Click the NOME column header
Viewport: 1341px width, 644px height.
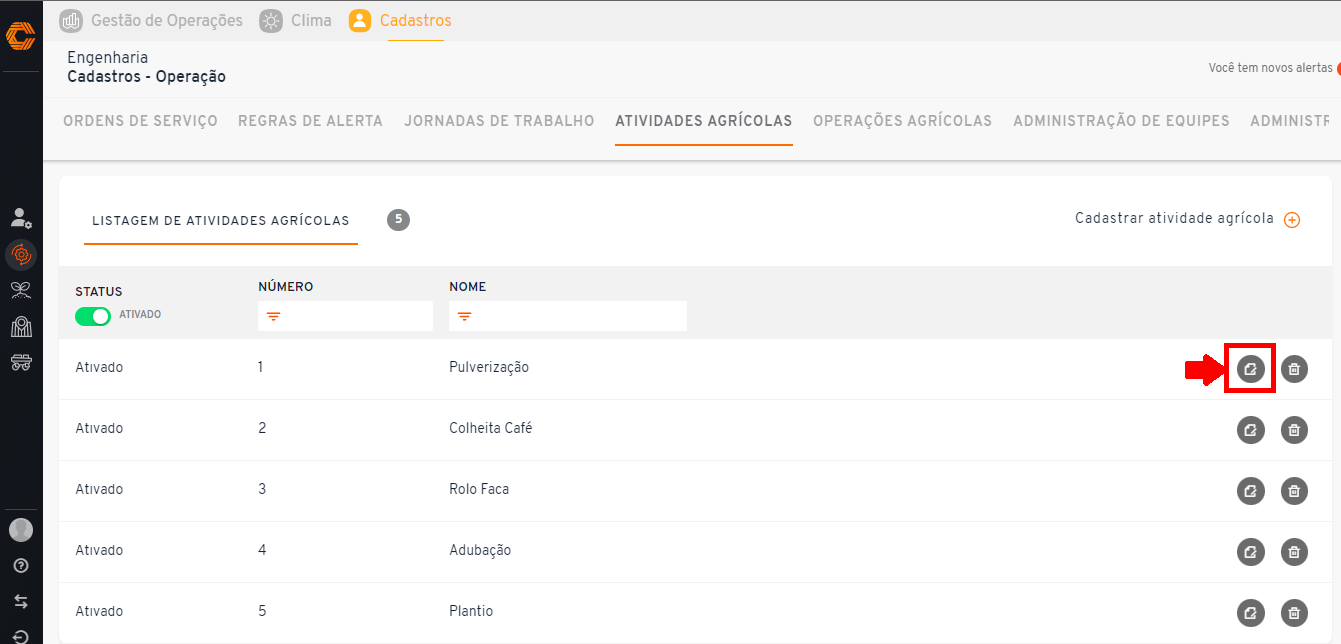coord(468,287)
